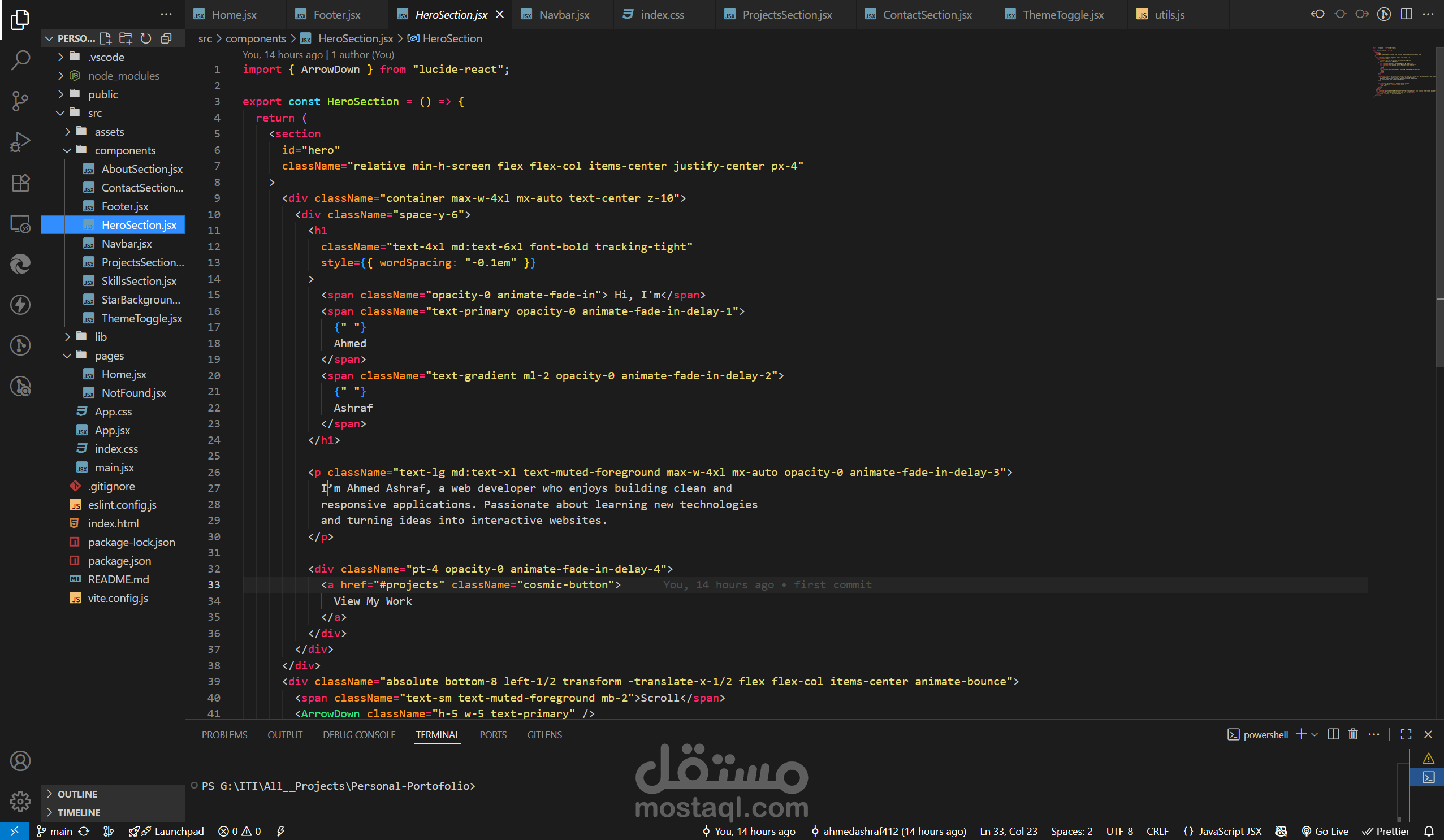Open SkillsSection.jsx in explorer
1444x840 pixels.
coord(113,281)
